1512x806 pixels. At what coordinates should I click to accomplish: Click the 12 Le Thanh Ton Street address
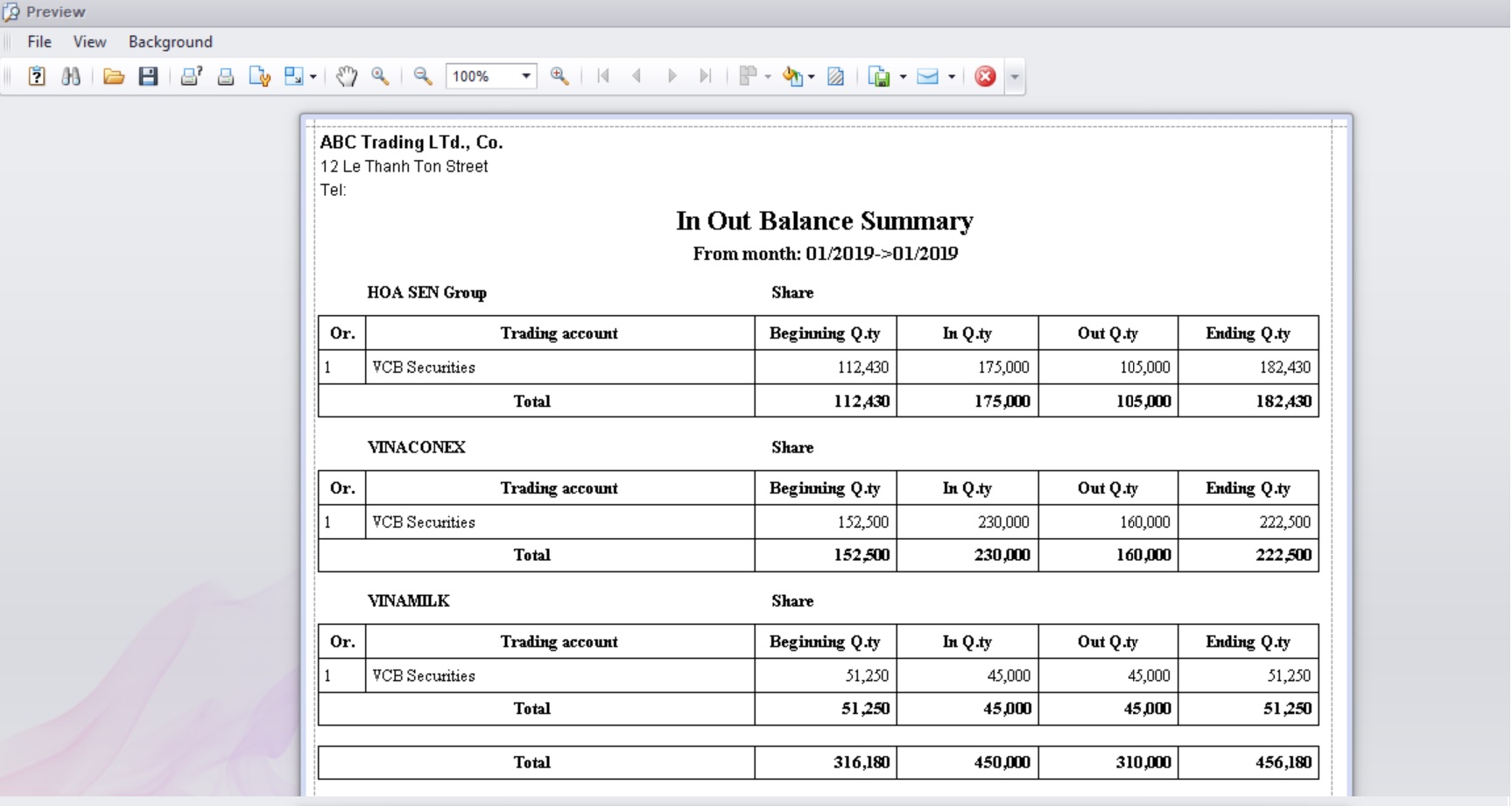click(404, 166)
